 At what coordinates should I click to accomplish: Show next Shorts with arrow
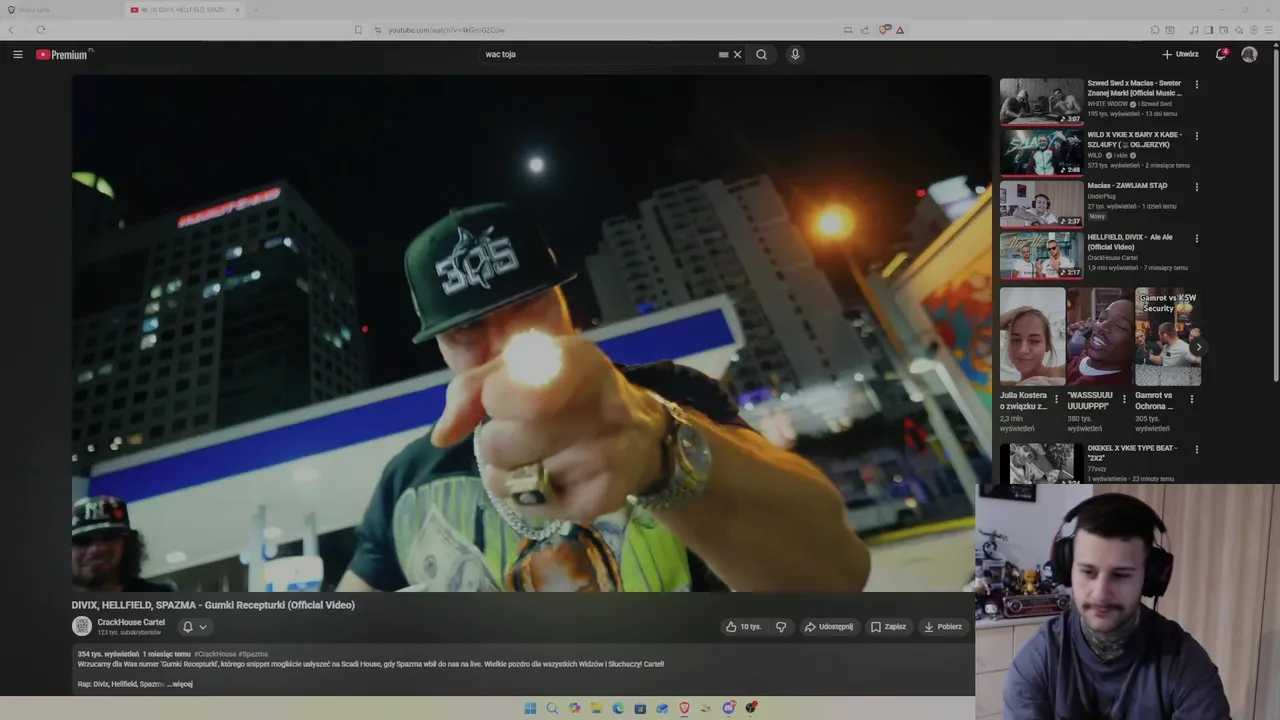click(1198, 347)
